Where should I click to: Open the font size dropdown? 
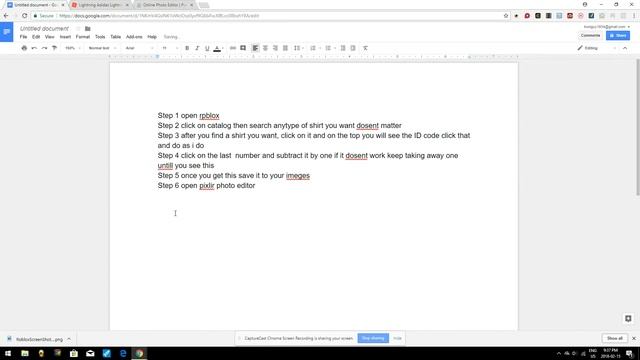(170, 48)
